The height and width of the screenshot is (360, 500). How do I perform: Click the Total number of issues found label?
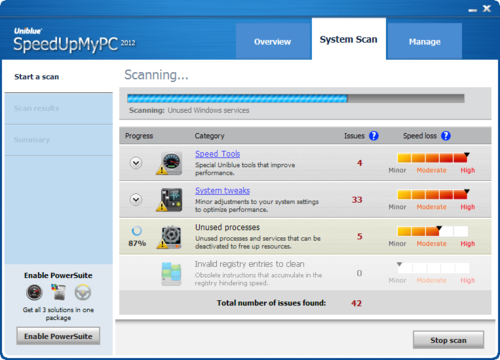271,303
